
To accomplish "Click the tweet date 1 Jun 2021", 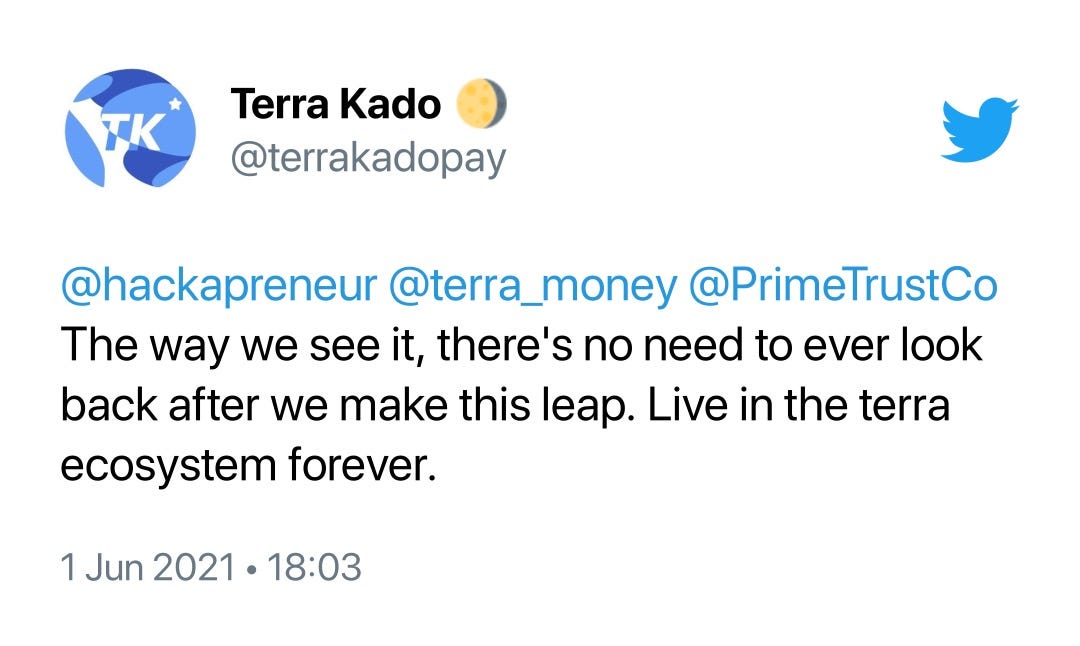I will [149, 567].
